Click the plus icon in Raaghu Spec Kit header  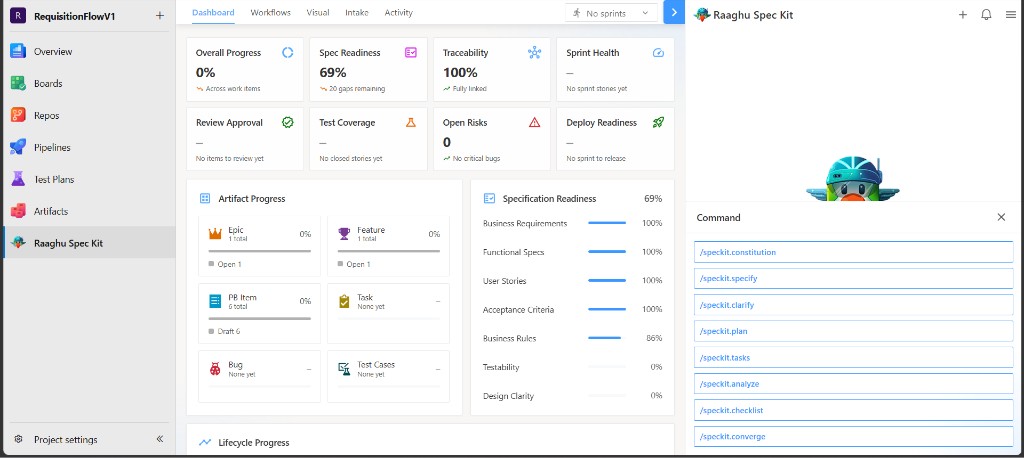pos(963,14)
